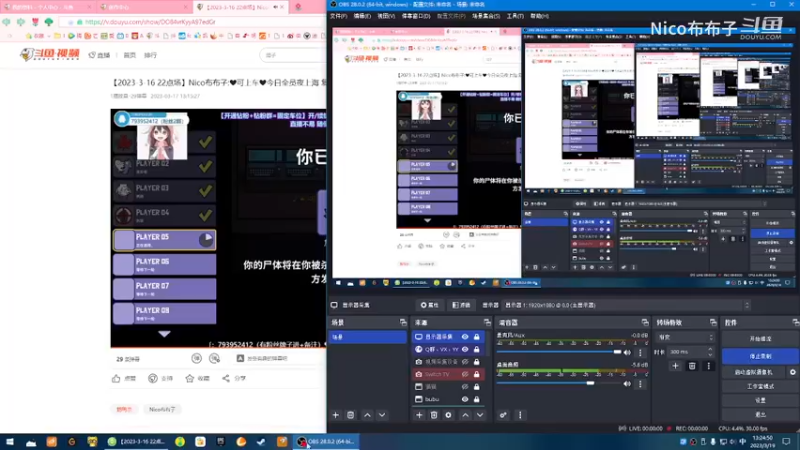Click browser back arrow button
800x450 pixels.
pyautogui.click(x=6, y=22)
